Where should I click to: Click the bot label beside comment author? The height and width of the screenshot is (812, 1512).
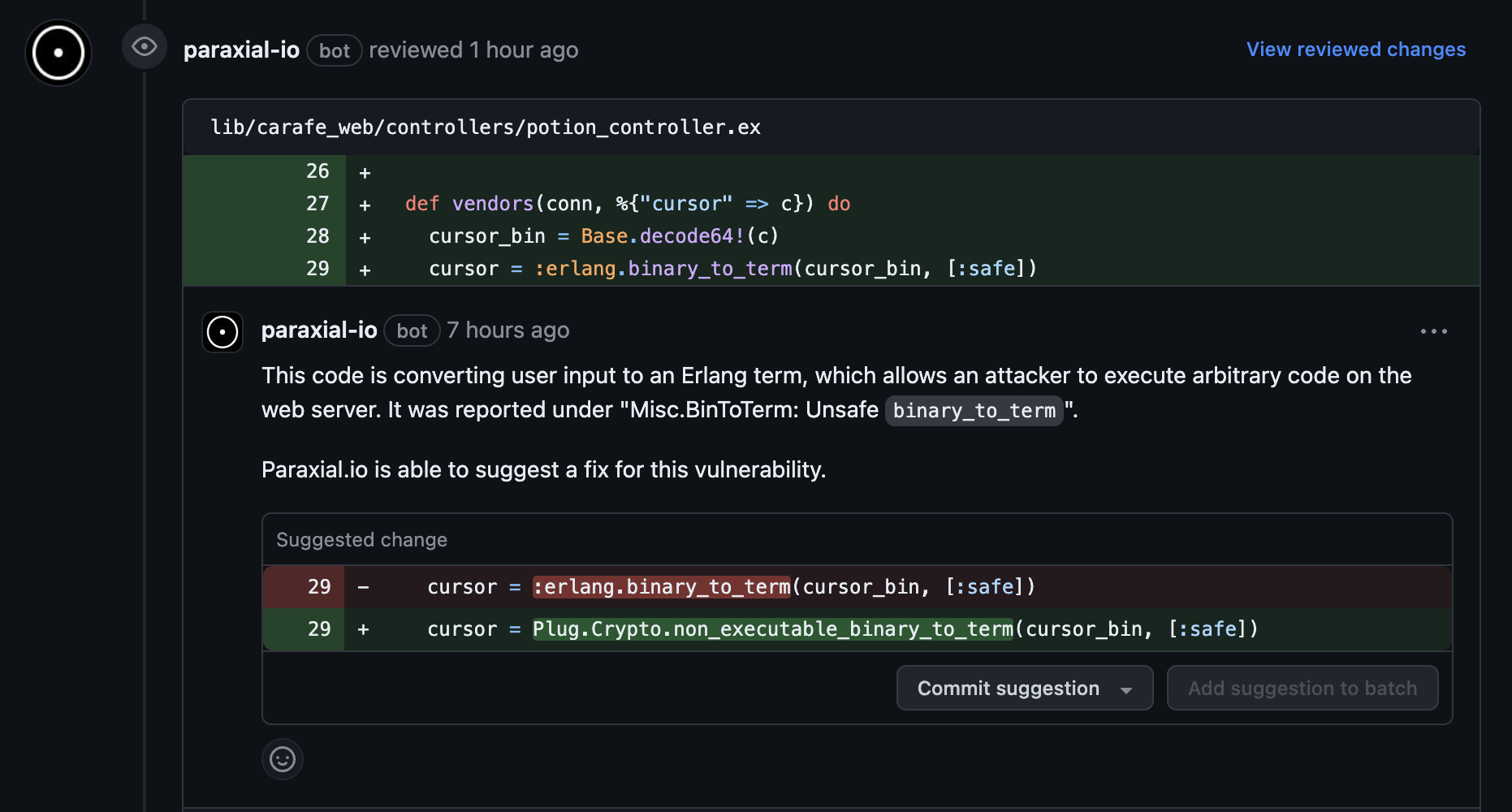pos(412,331)
